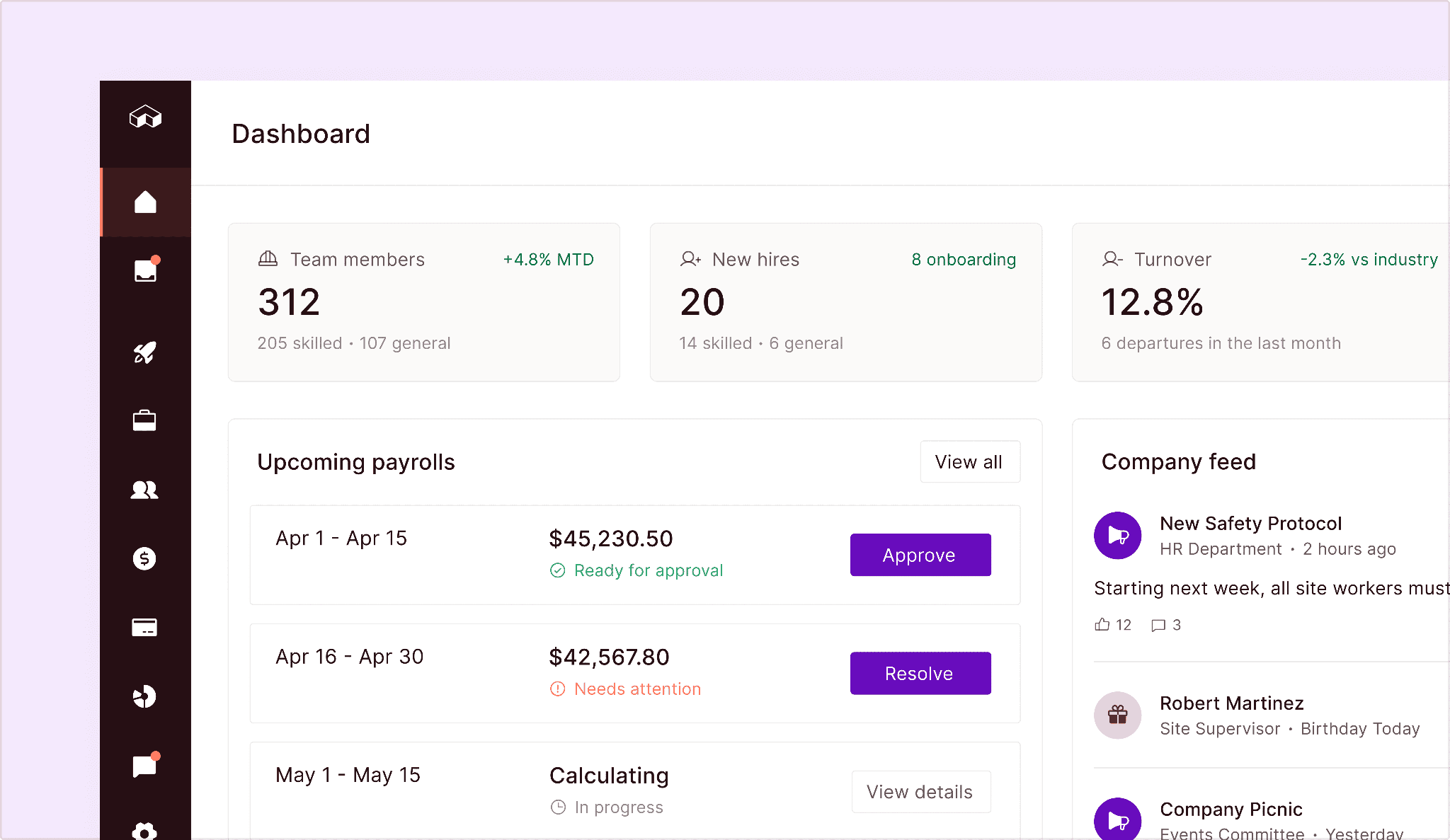Click the 205 skilled · 107 general text

(354, 343)
